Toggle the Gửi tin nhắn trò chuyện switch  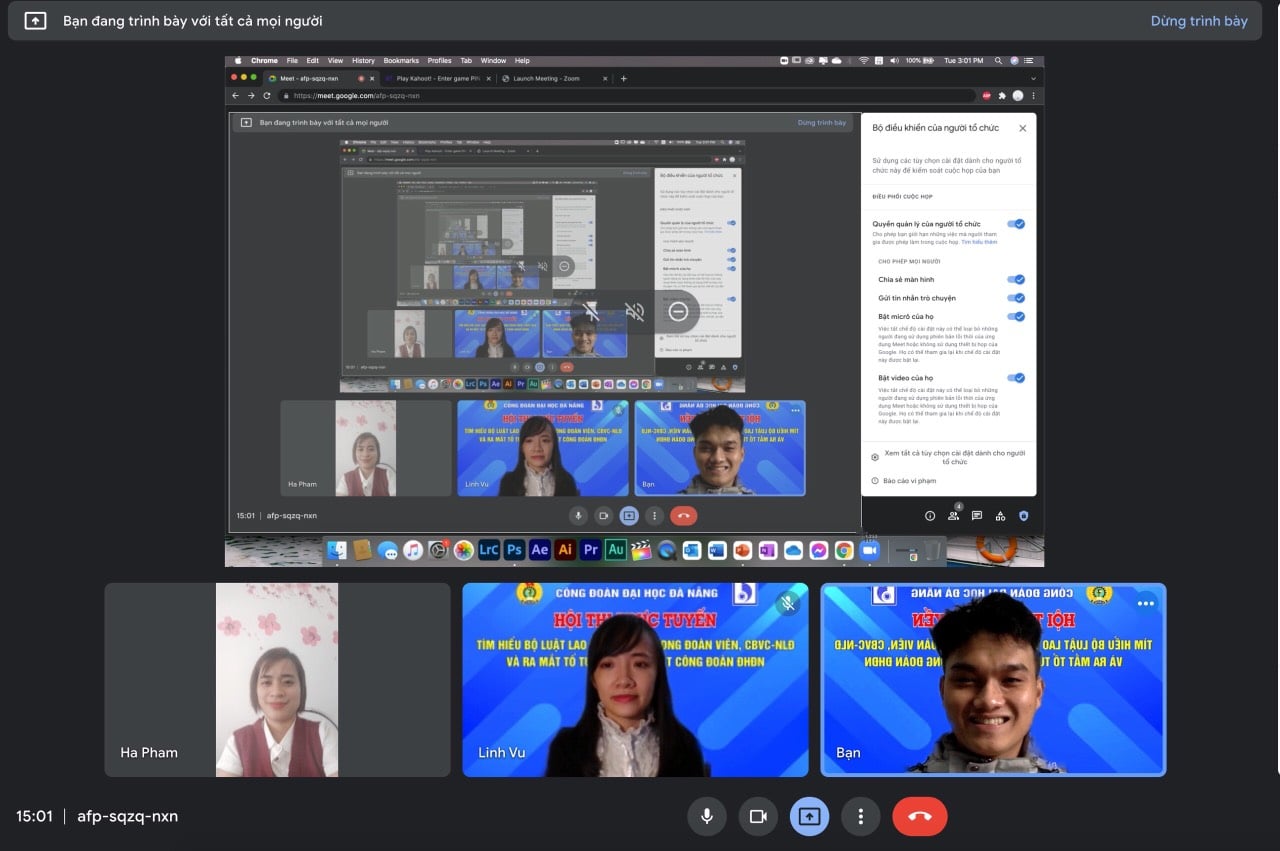click(1016, 298)
